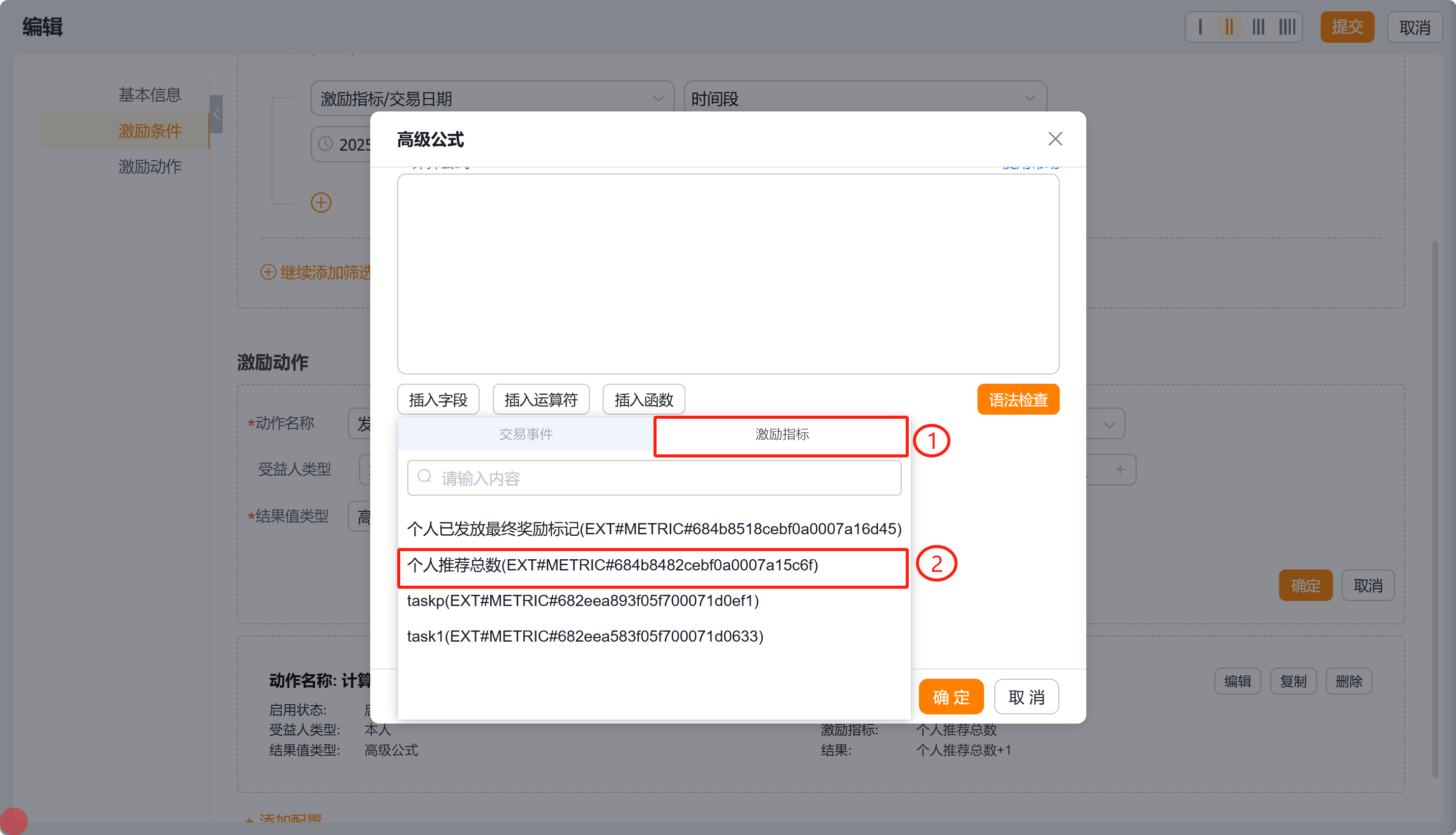Select two-column layout icon
This screenshot has height=835, width=1456.
(1229, 27)
